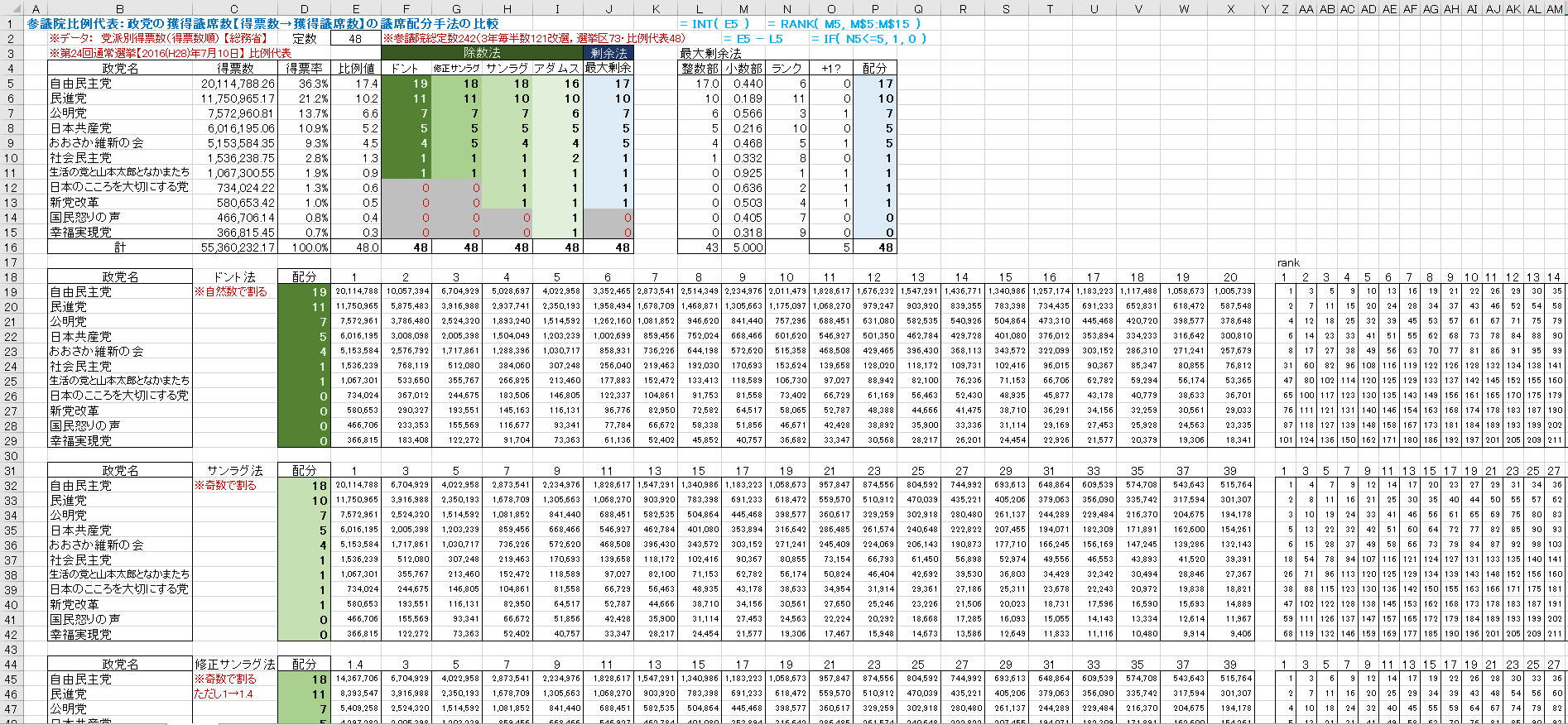Click the 除数法 merged header cell
This screenshot has width=1568, height=725.
pyautogui.click(x=481, y=54)
